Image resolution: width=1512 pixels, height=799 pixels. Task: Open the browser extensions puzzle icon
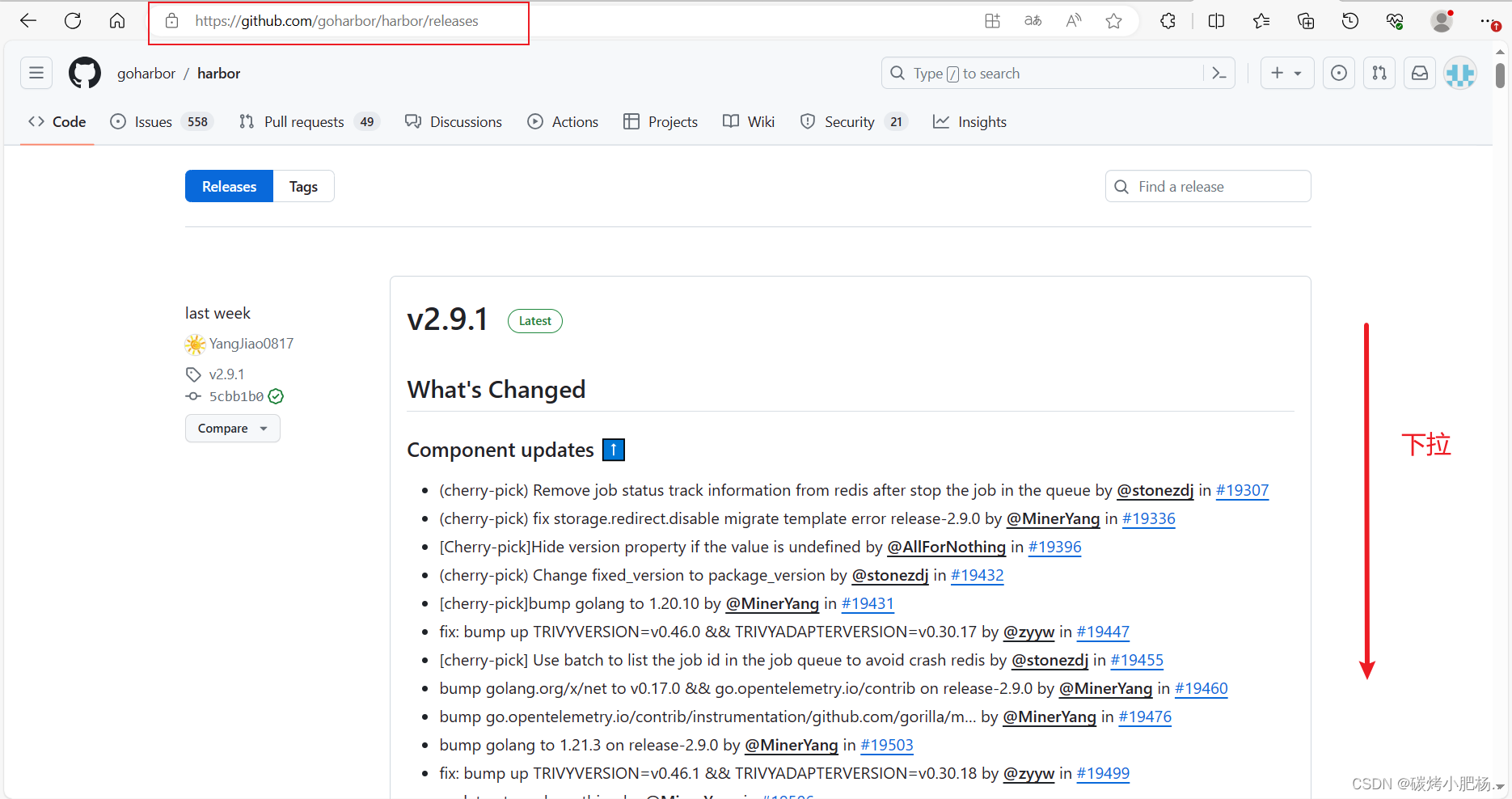click(1168, 21)
